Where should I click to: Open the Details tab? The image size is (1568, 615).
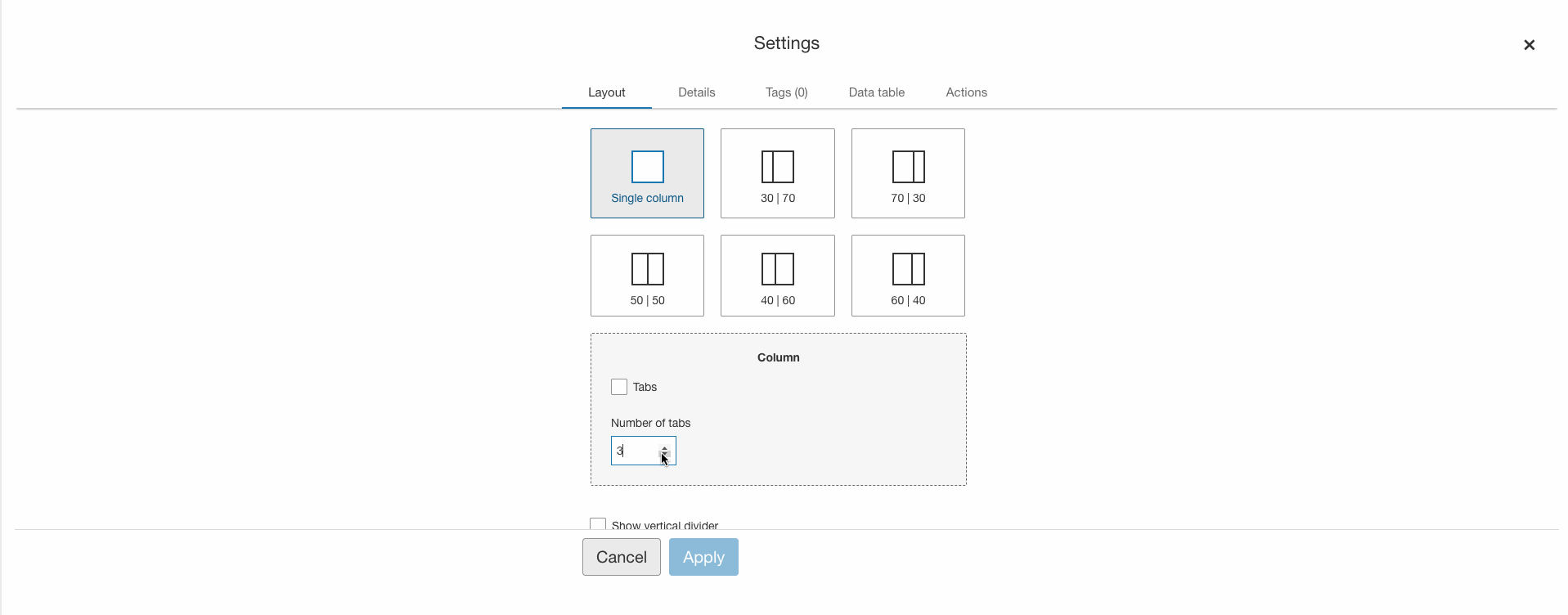tap(696, 92)
